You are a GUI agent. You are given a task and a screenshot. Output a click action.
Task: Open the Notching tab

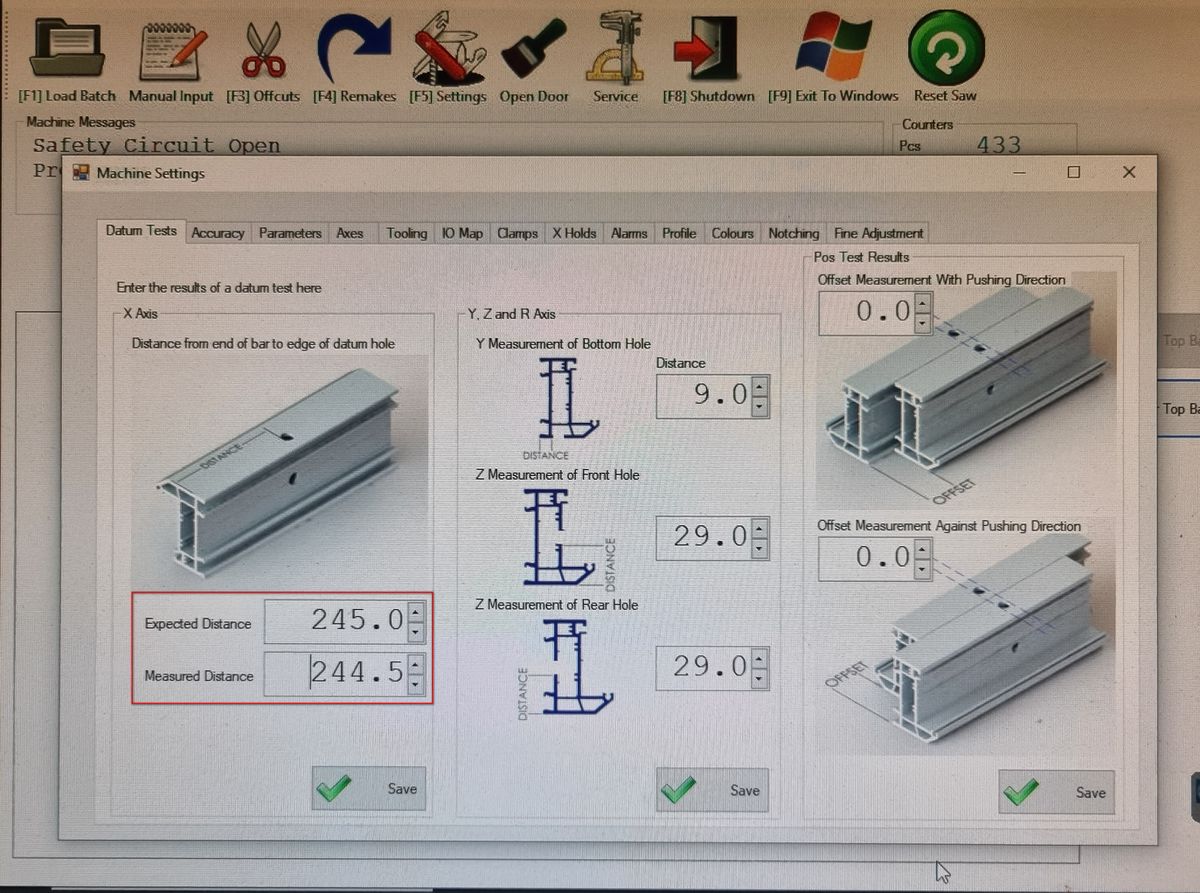pyautogui.click(x=793, y=233)
